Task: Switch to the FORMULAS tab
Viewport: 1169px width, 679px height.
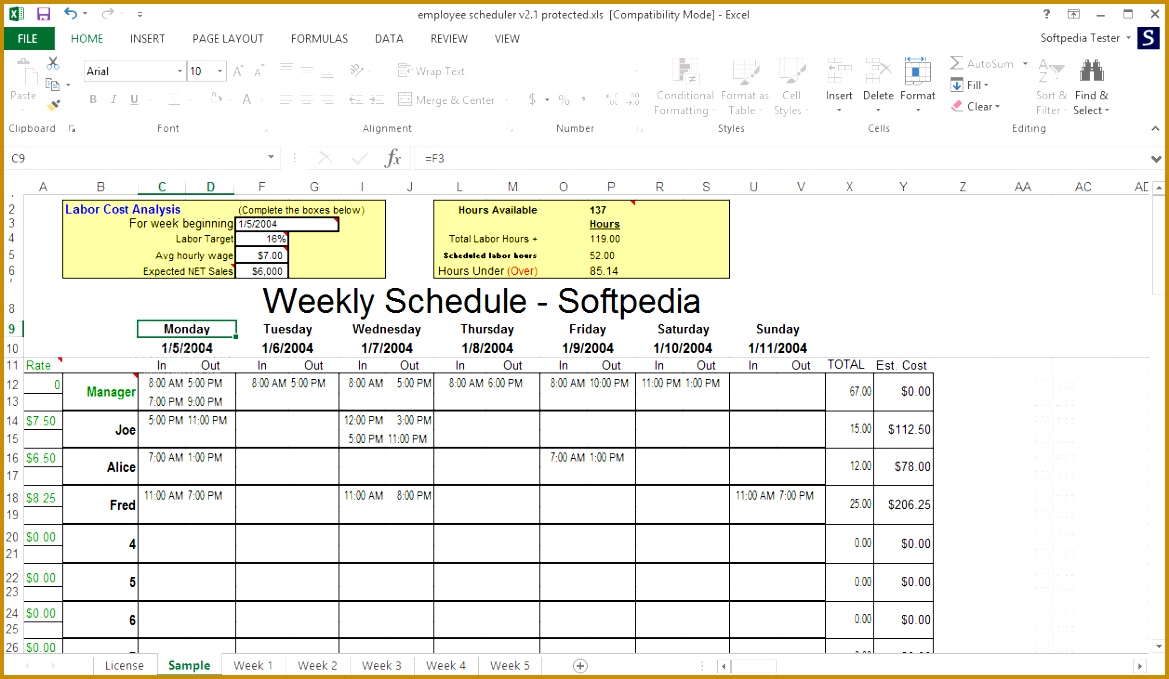Action: coord(319,39)
